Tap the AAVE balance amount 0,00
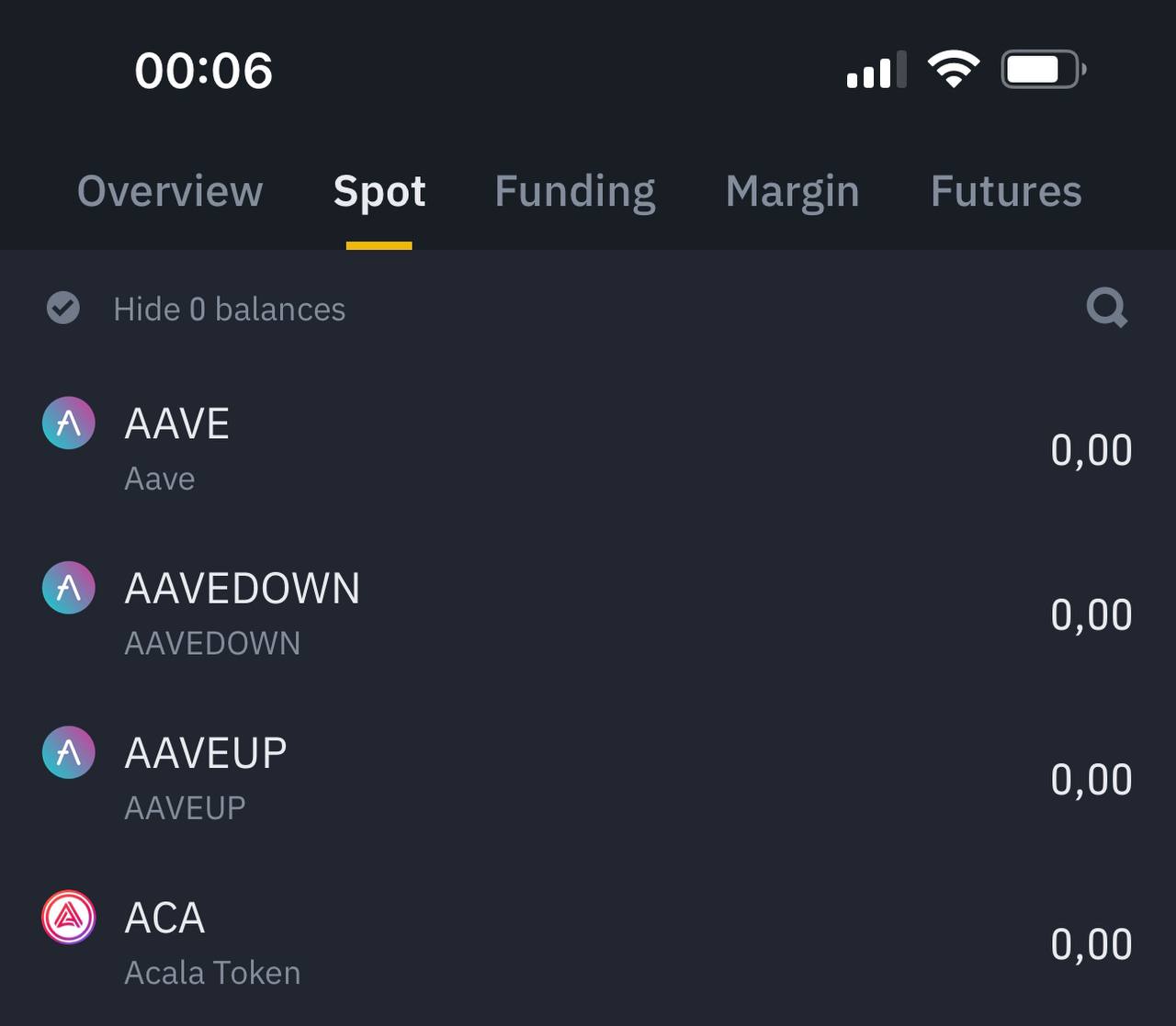1176x1026 pixels. pyautogui.click(x=1091, y=450)
